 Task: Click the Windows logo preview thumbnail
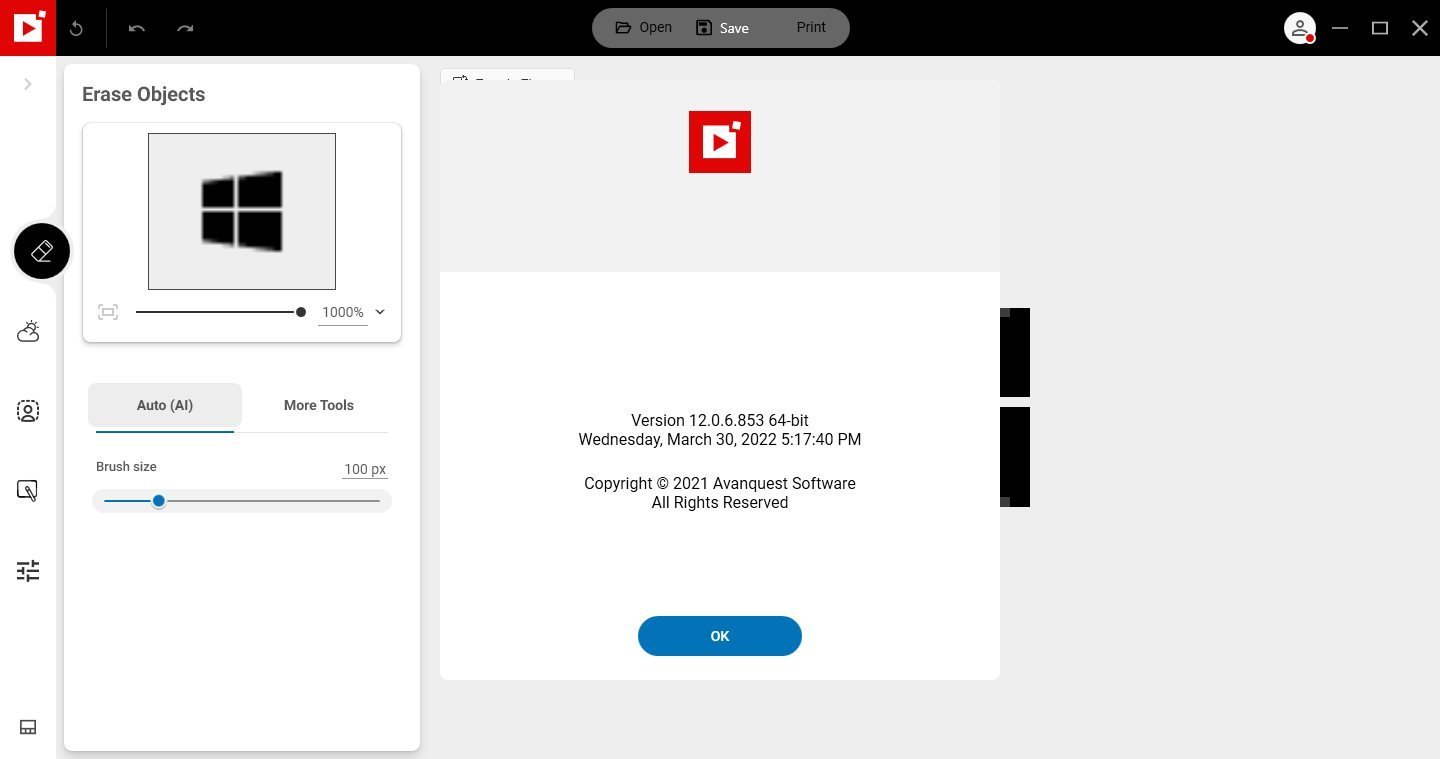pyautogui.click(x=242, y=211)
